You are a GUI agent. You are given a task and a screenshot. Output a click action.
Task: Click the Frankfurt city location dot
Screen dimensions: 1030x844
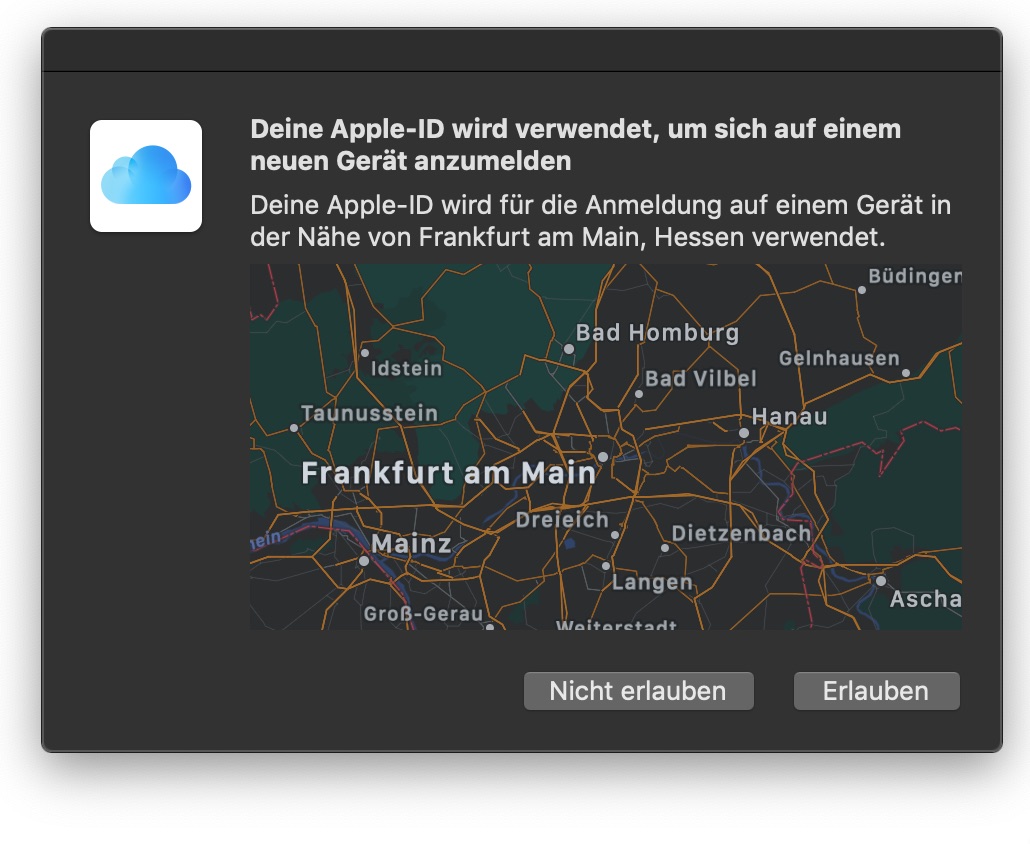point(603,456)
